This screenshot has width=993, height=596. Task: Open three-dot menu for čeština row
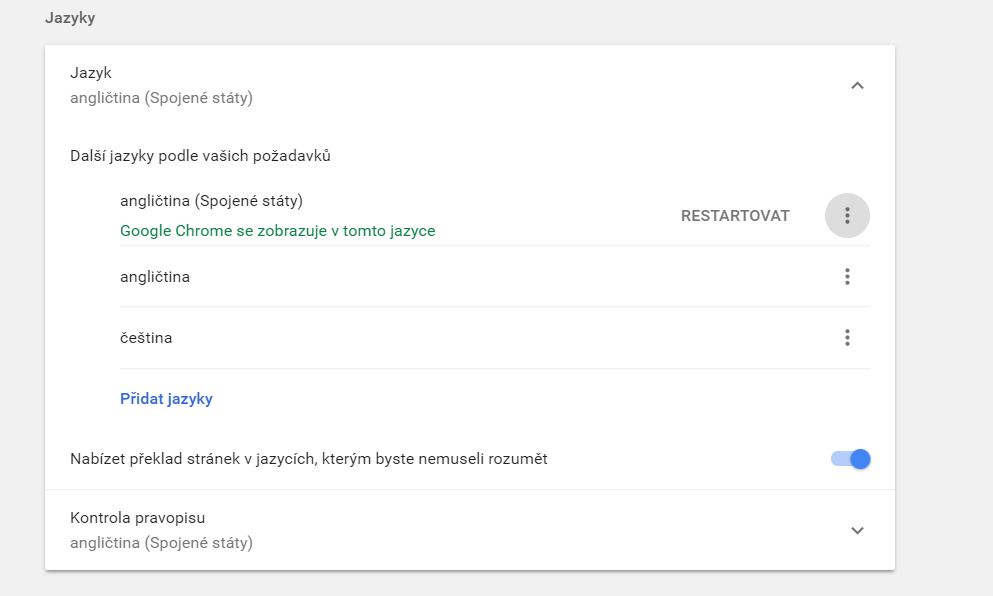coord(847,338)
